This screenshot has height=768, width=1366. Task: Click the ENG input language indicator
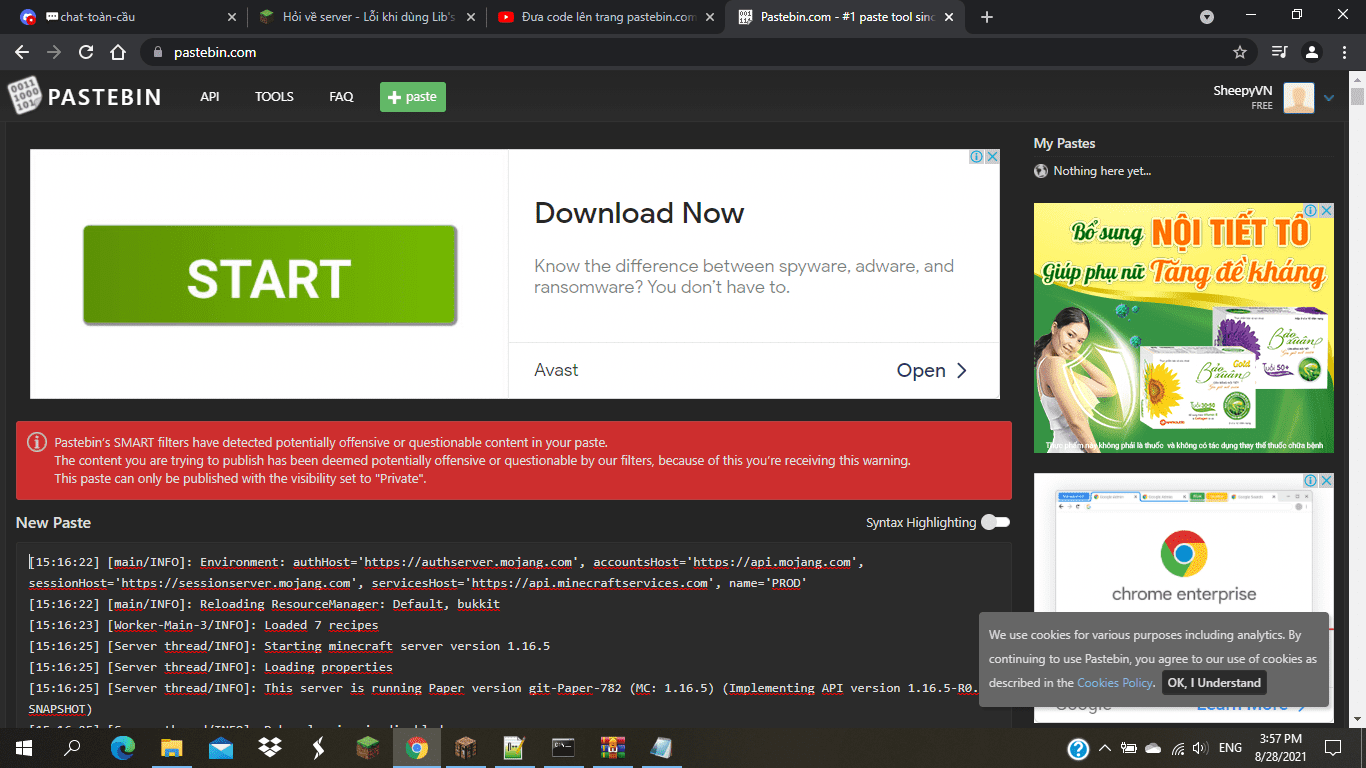point(1230,748)
